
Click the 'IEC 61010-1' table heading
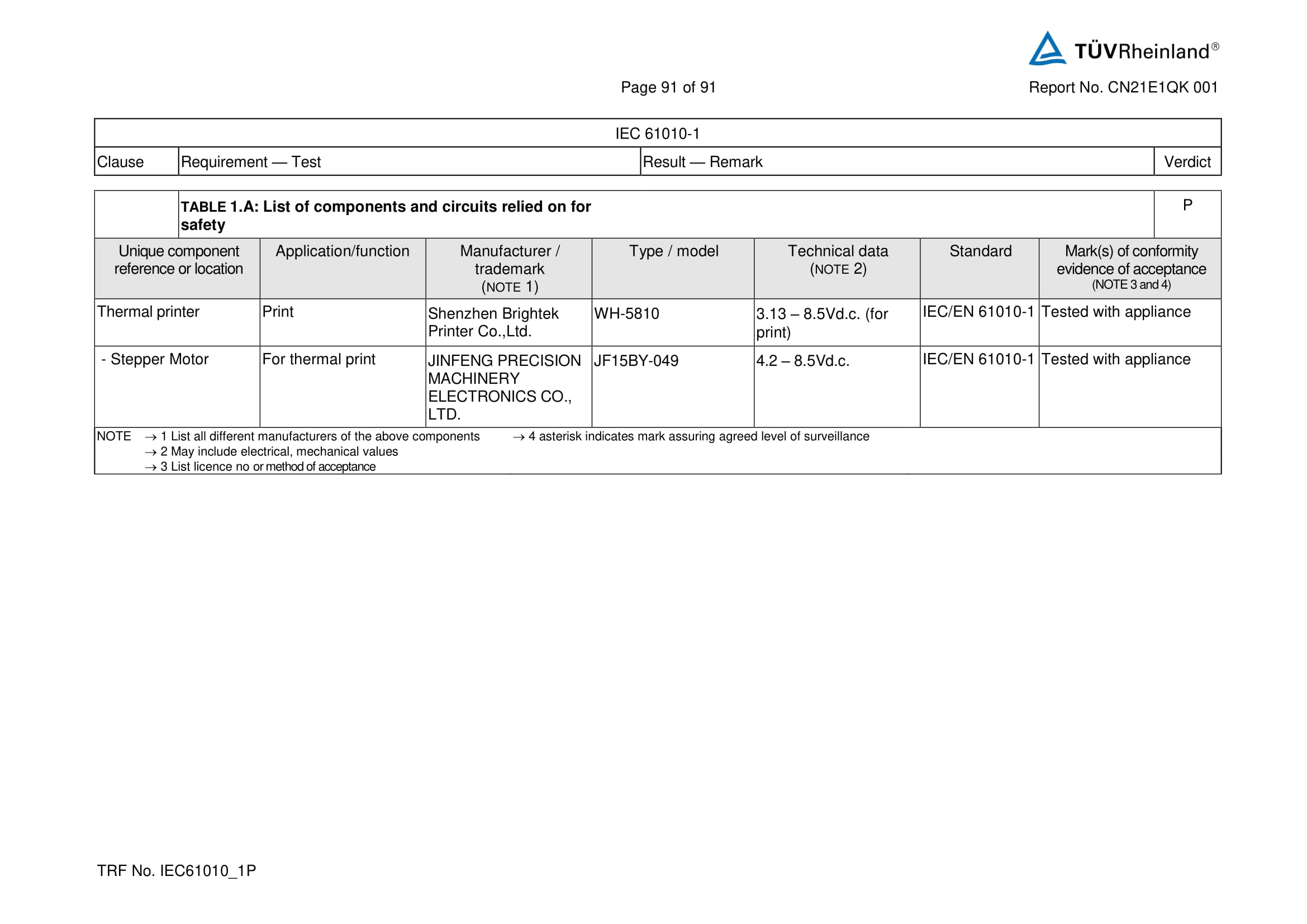657,134
